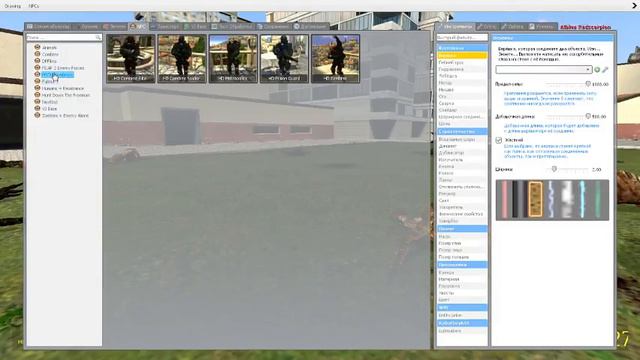
Task: Click the green add preset icon
Action: tap(597, 70)
